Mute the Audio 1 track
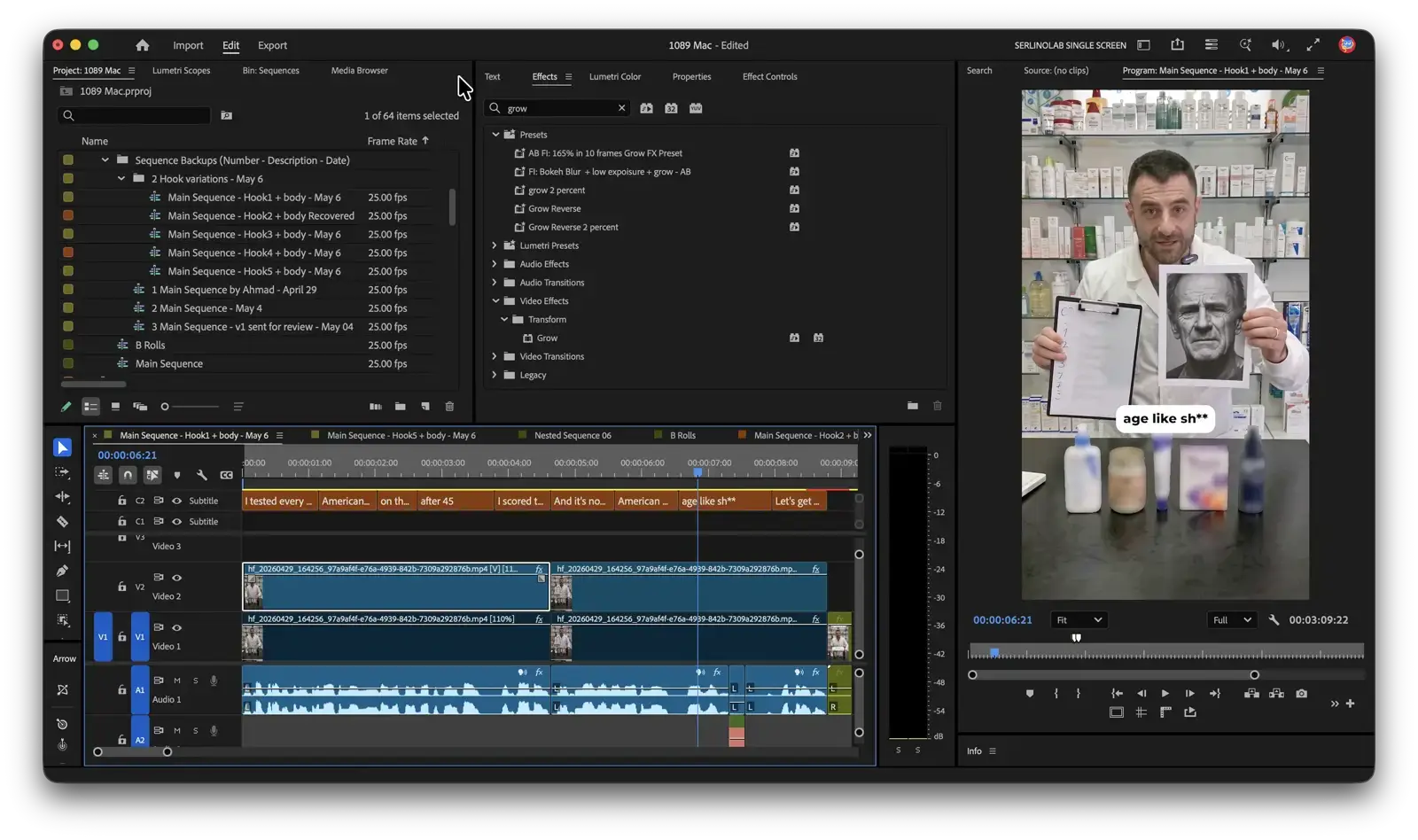 177,681
